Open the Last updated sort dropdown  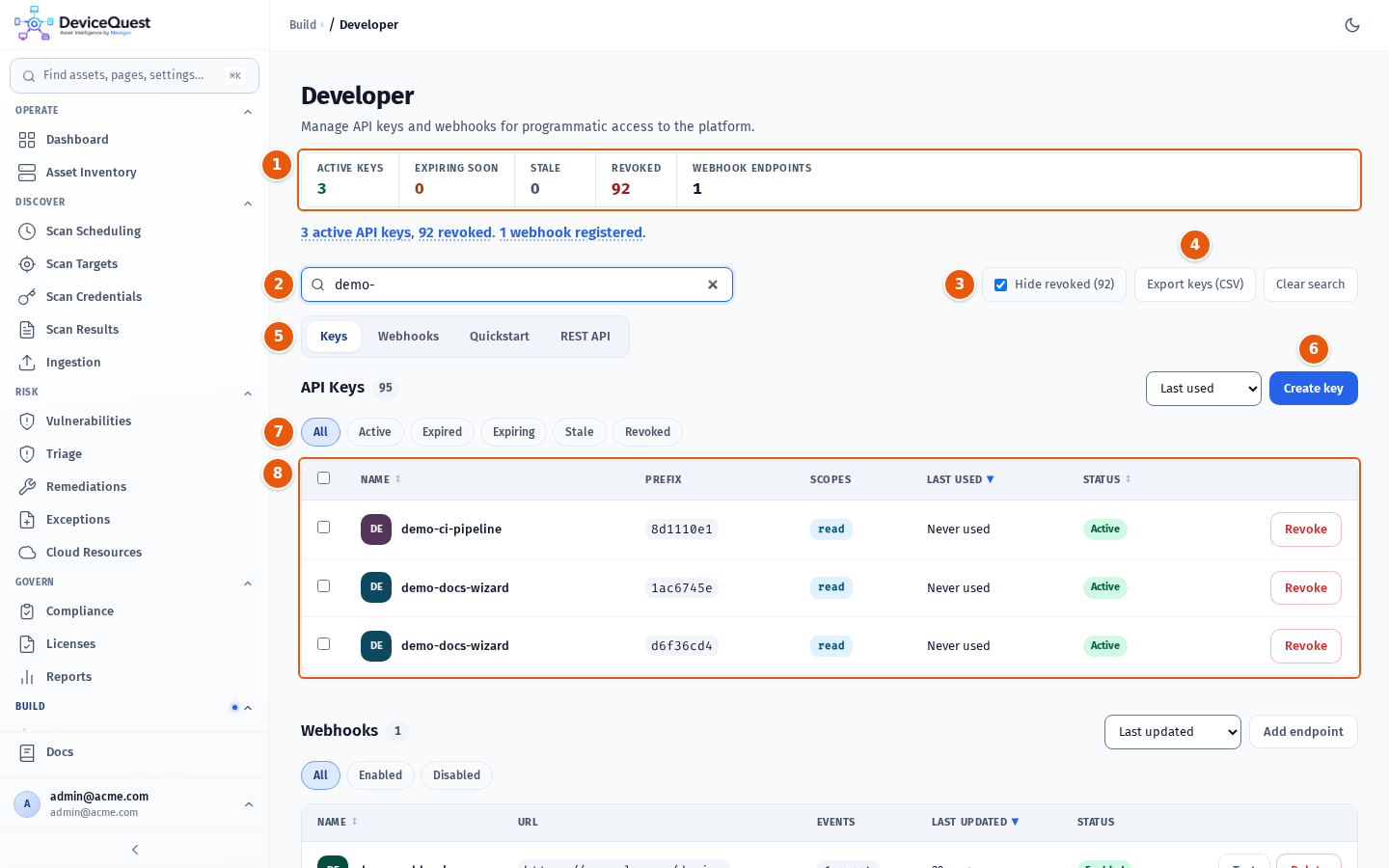(1173, 732)
